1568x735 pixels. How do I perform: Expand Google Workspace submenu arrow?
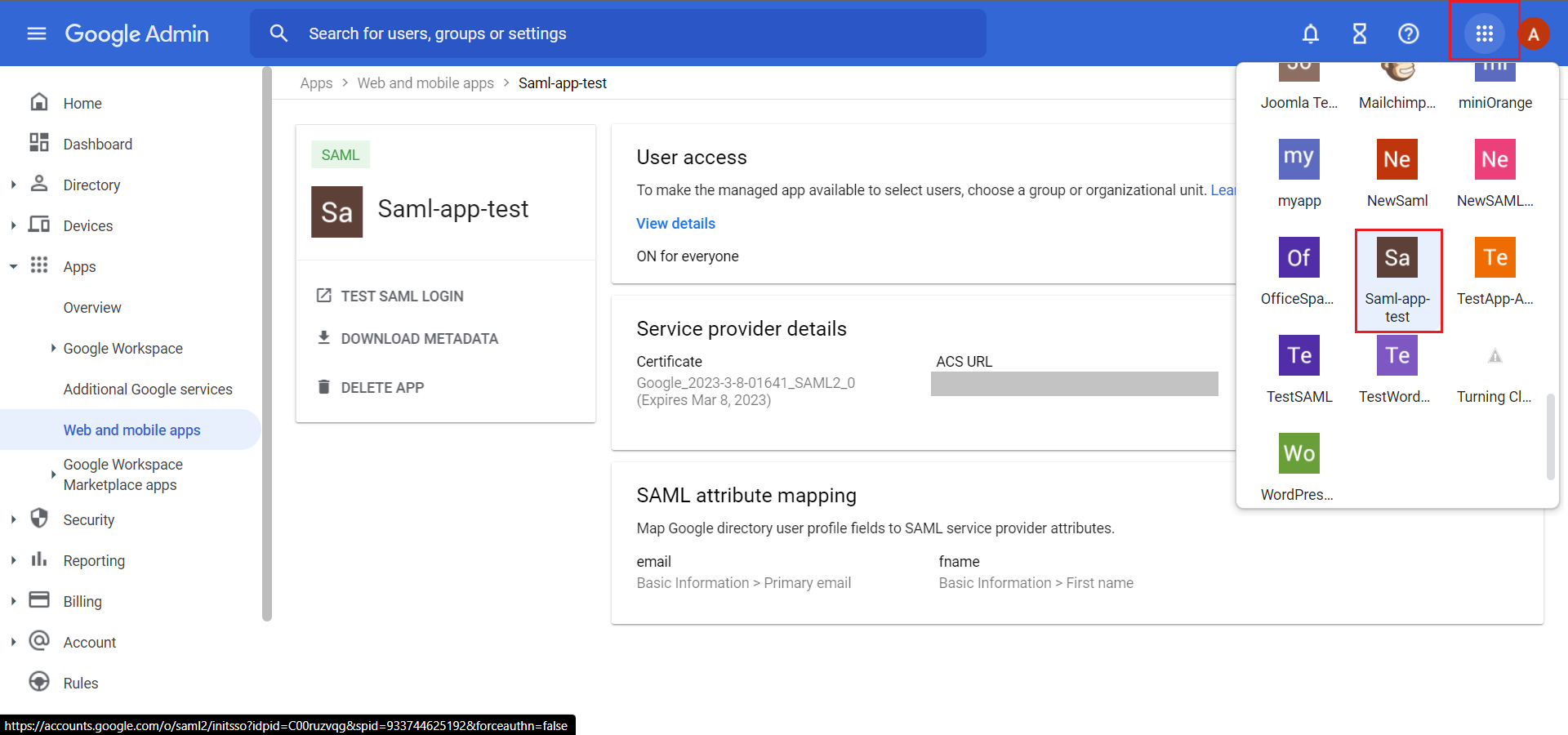[x=53, y=348]
